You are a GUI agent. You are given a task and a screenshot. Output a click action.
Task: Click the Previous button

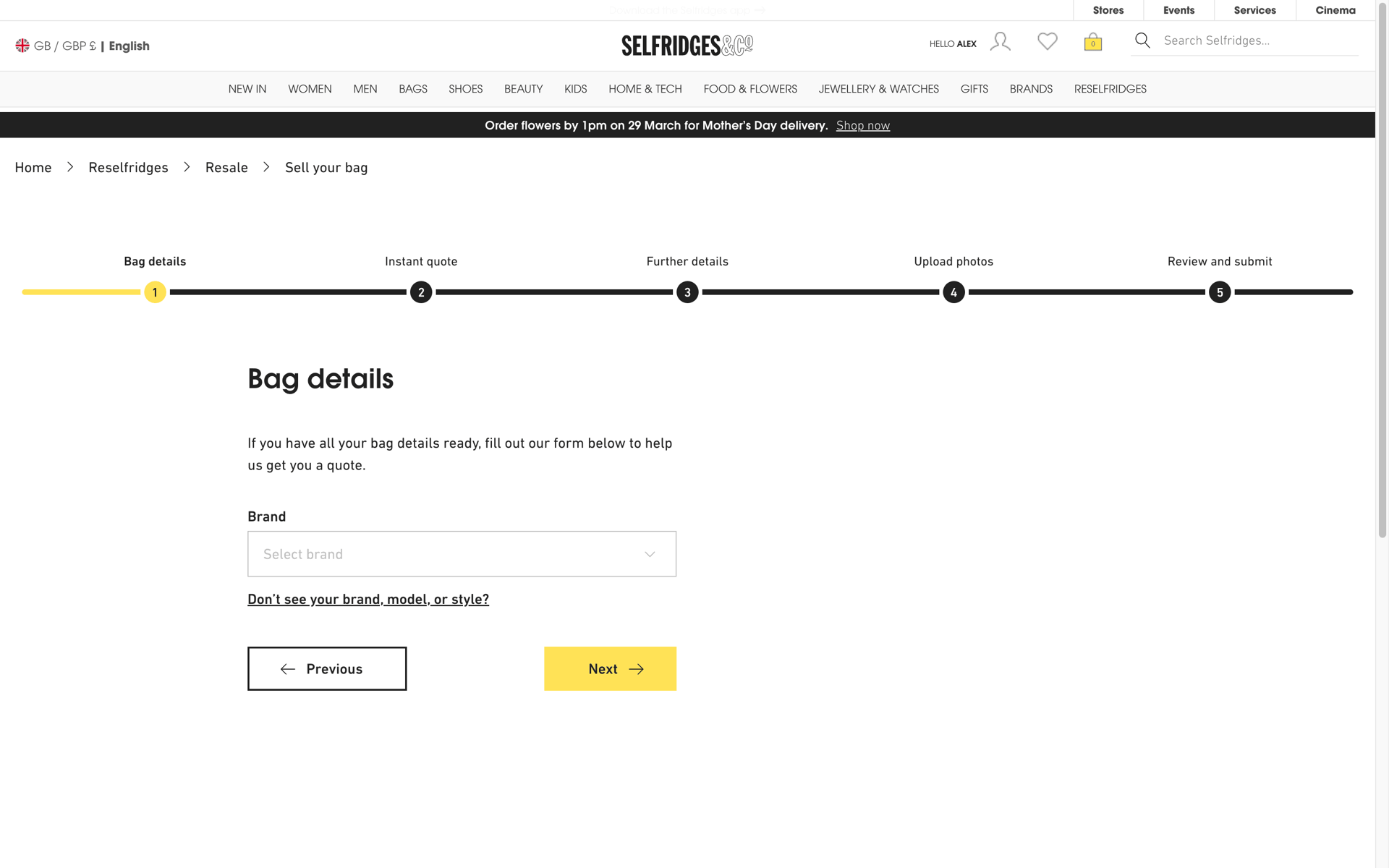pos(327,668)
